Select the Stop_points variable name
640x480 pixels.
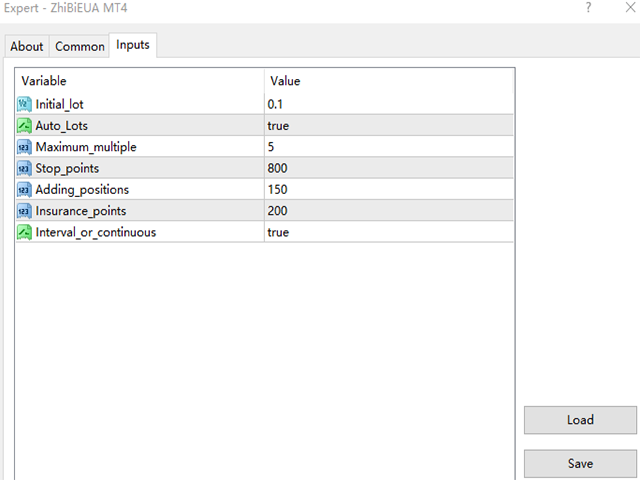(x=67, y=168)
